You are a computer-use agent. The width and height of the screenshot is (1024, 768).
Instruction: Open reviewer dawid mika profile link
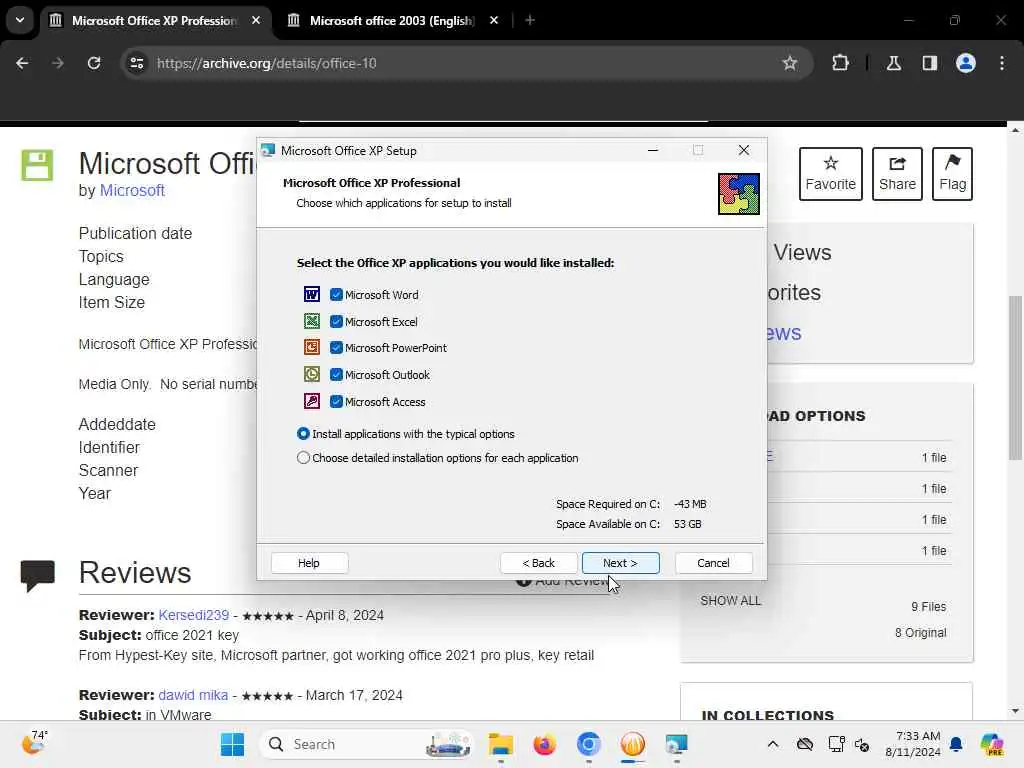pyautogui.click(x=193, y=696)
